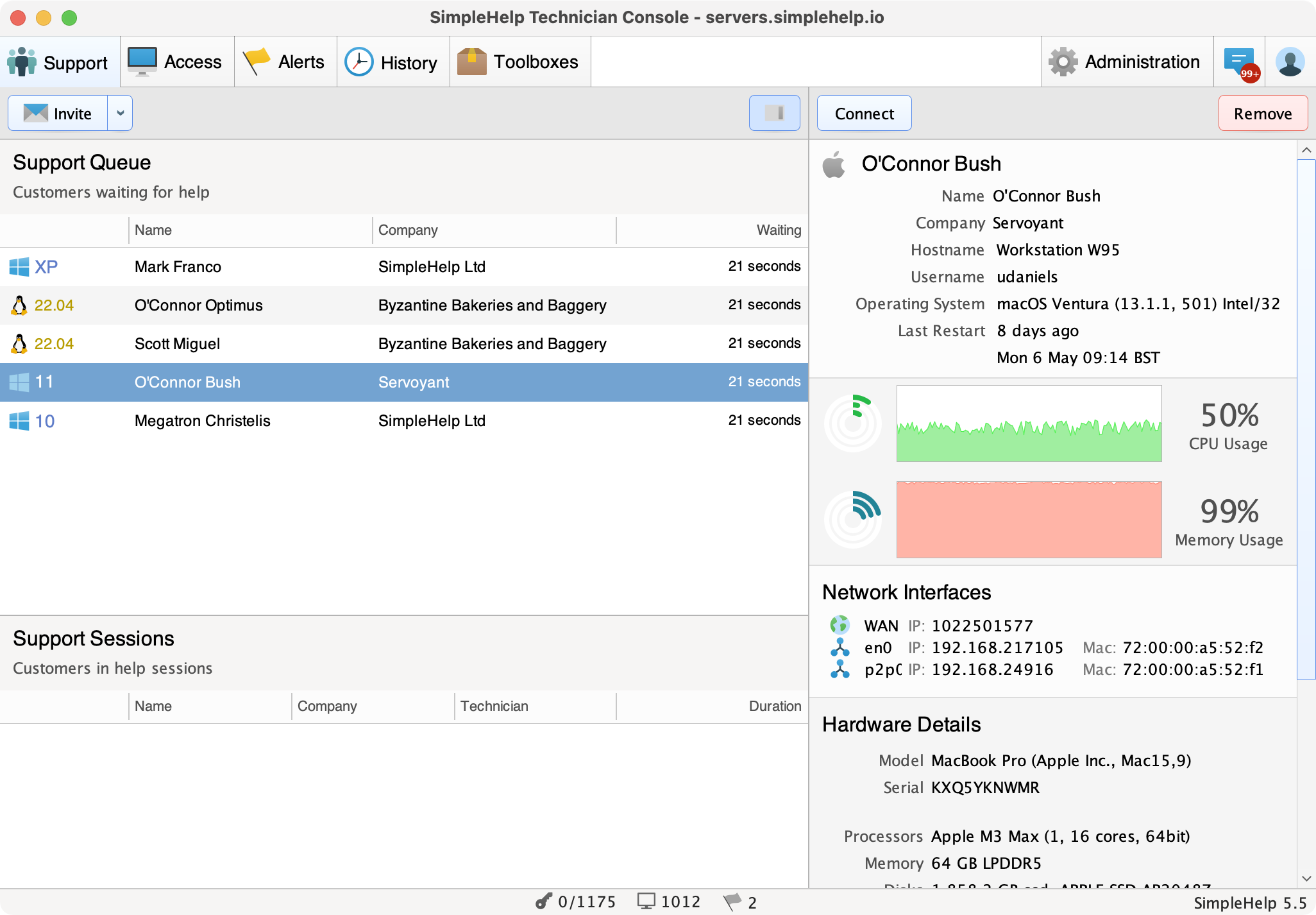Select Megatron Christelis in the queue
Viewport: 1316px width, 915px height.
coord(404,421)
